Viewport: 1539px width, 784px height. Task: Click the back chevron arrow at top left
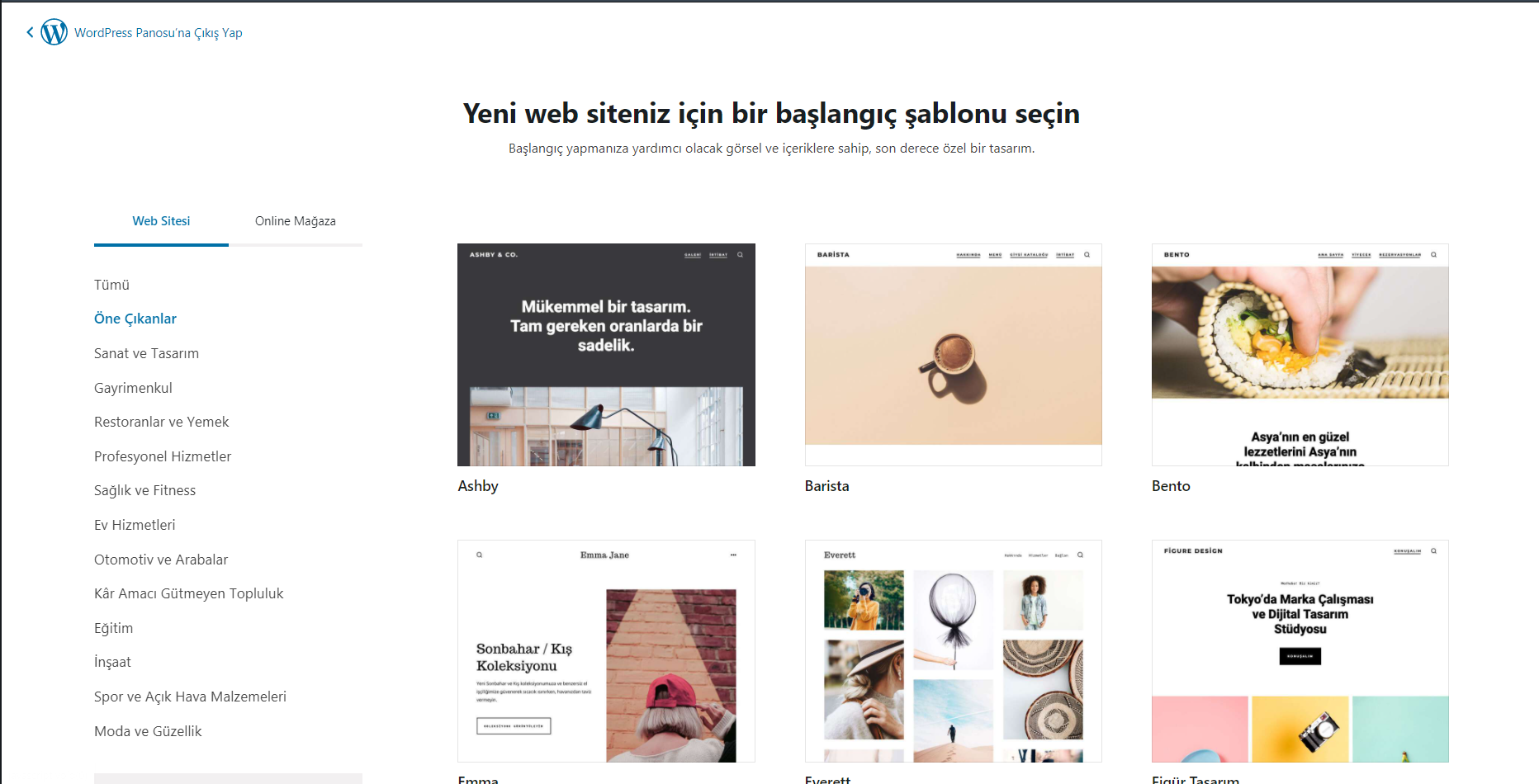click(30, 32)
